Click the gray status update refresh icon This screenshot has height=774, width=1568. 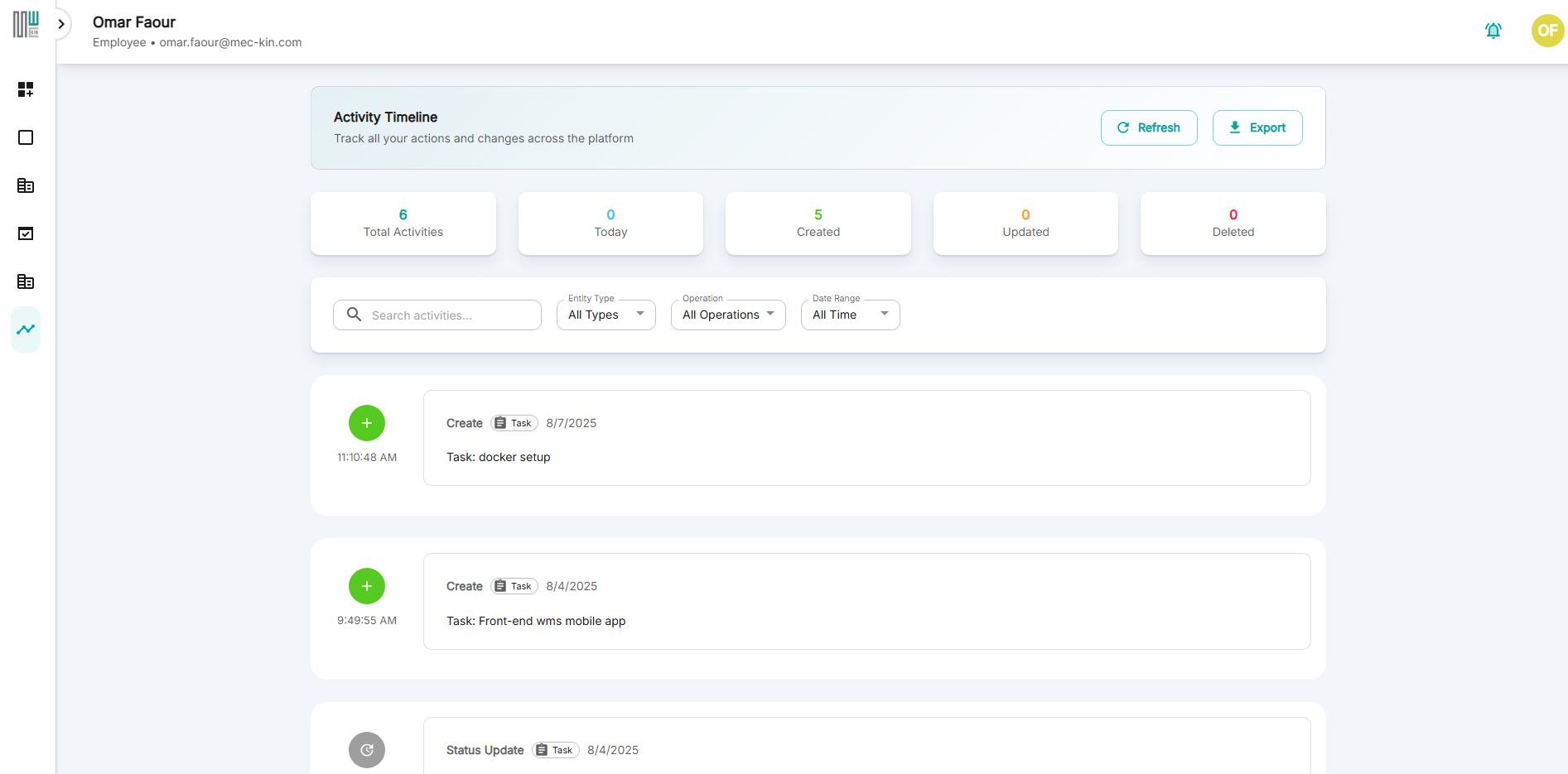pos(366,750)
